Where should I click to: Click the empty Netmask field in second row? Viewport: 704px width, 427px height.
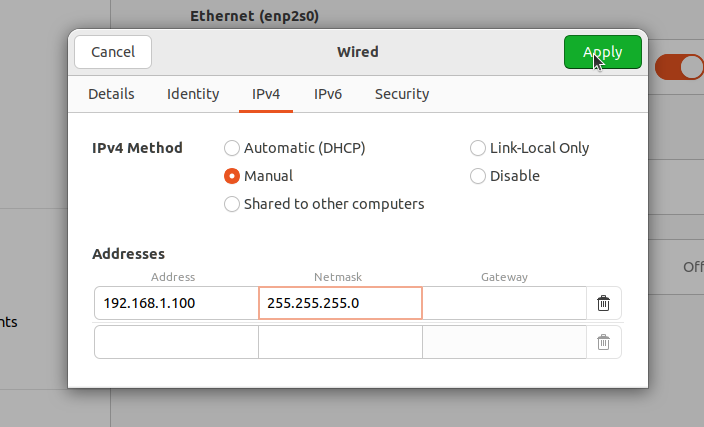pos(340,342)
